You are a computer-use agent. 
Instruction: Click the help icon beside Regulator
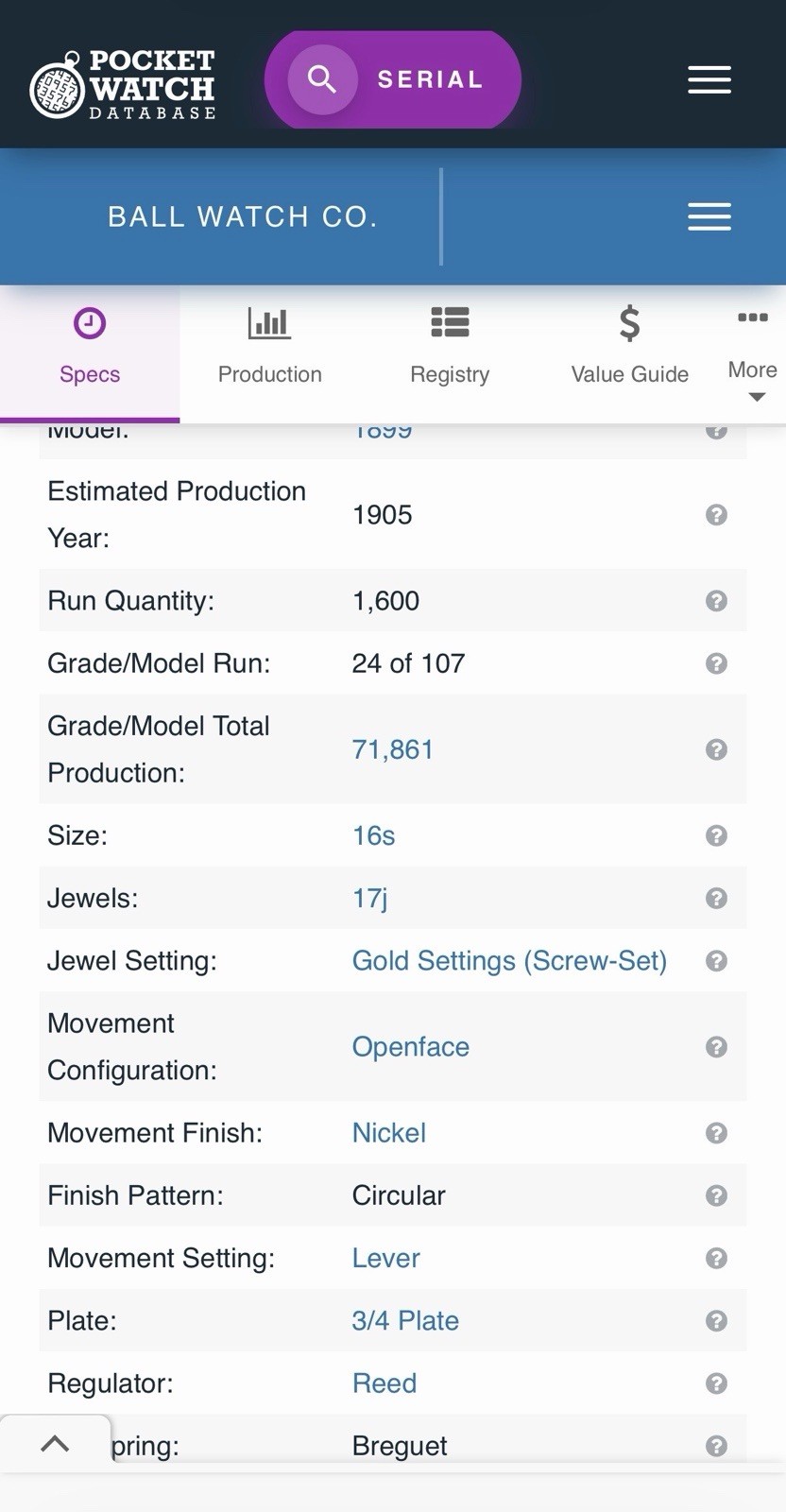pyautogui.click(x=717, y=1383)
